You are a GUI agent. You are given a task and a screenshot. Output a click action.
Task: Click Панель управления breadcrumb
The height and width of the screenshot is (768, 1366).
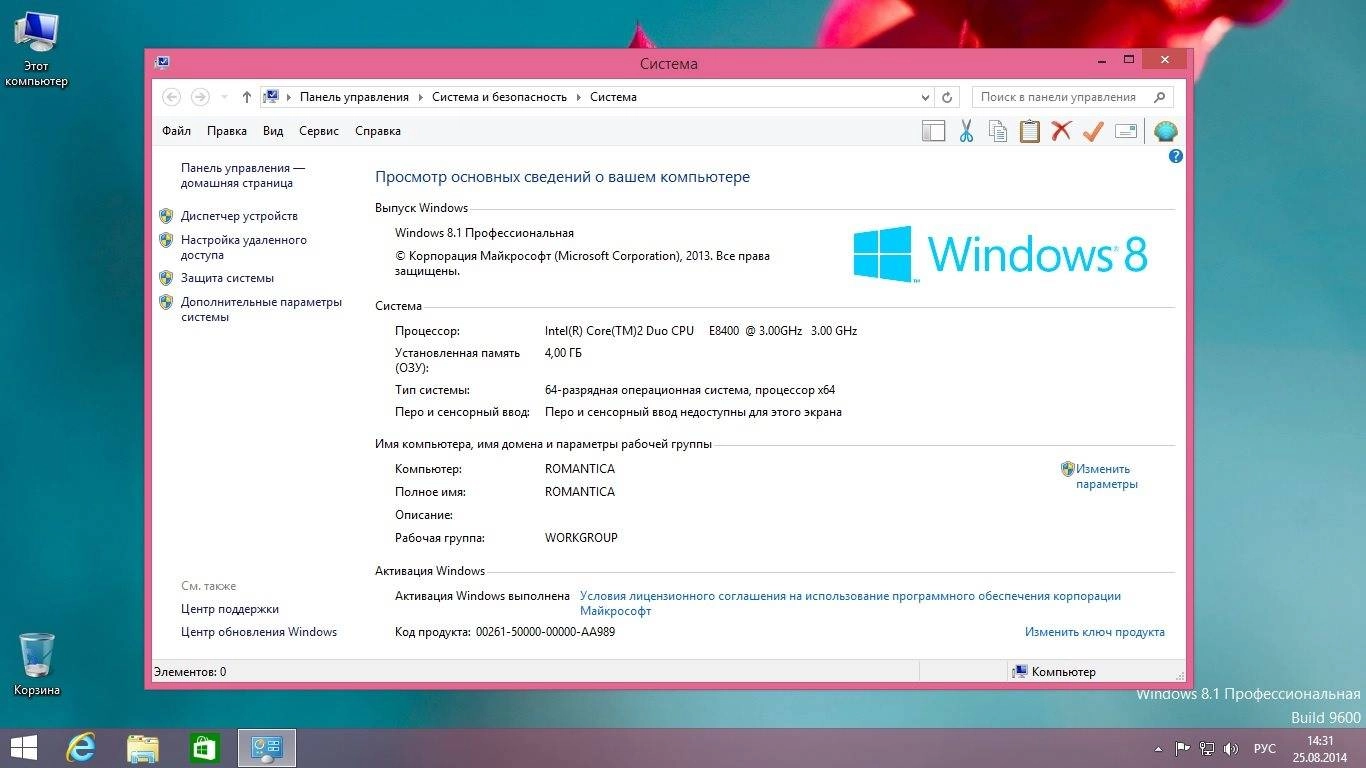pos(354,97)
